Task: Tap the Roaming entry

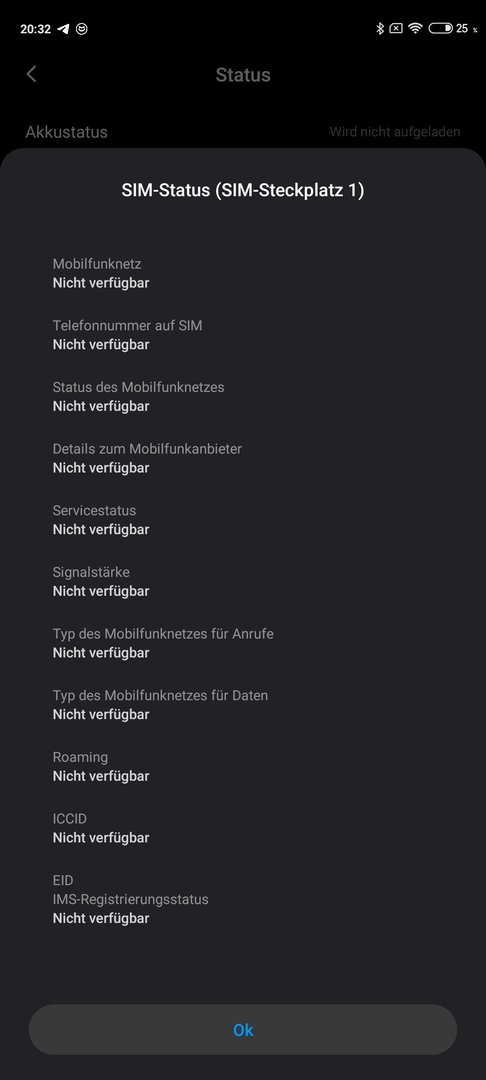Action: pyautogui.click(x=243, y=767)
